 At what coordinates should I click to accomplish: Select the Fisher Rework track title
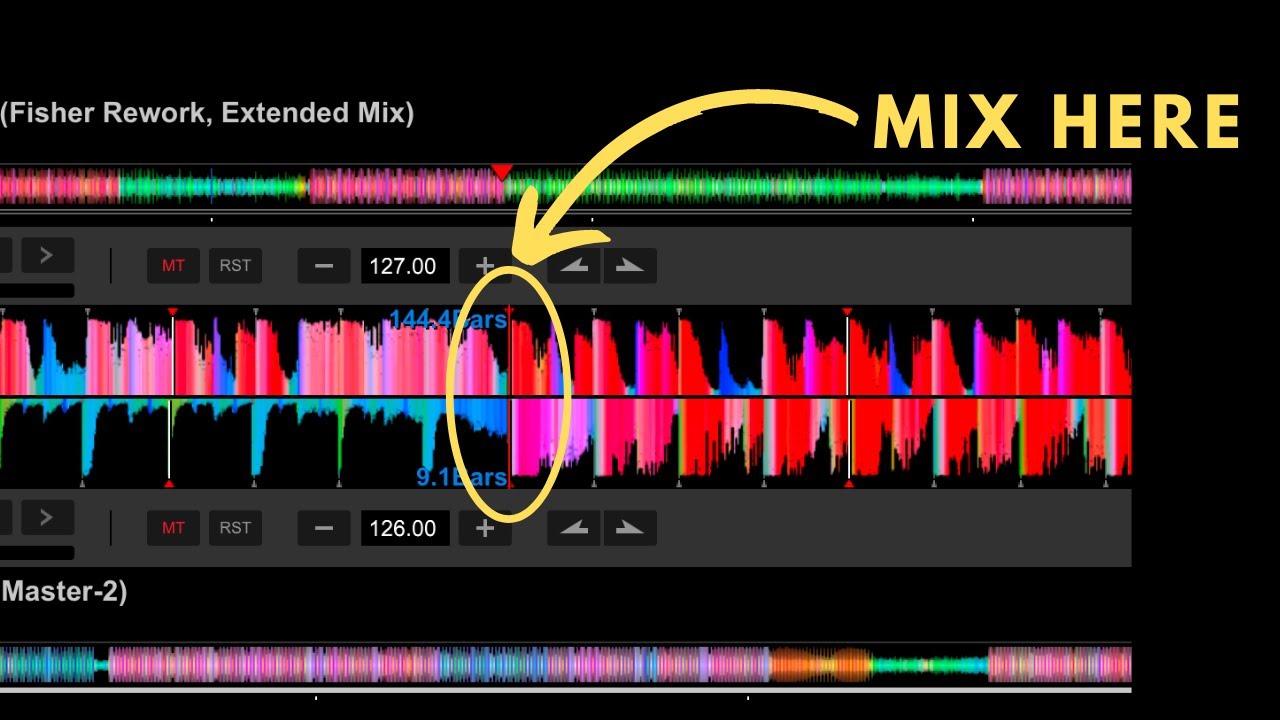pos(207,113)
